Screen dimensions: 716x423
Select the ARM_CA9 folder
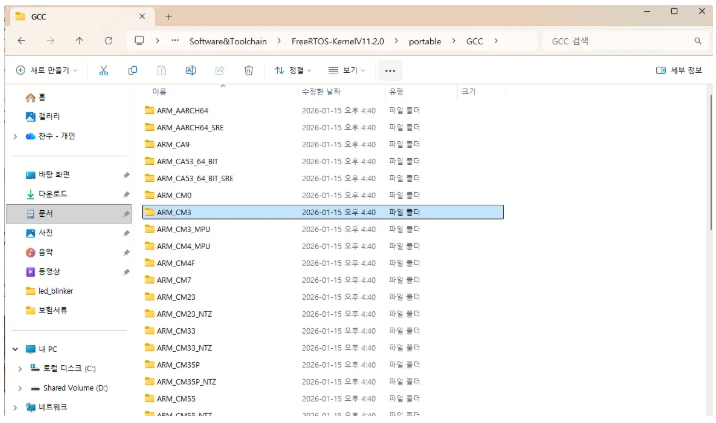[x=323, y=144]
